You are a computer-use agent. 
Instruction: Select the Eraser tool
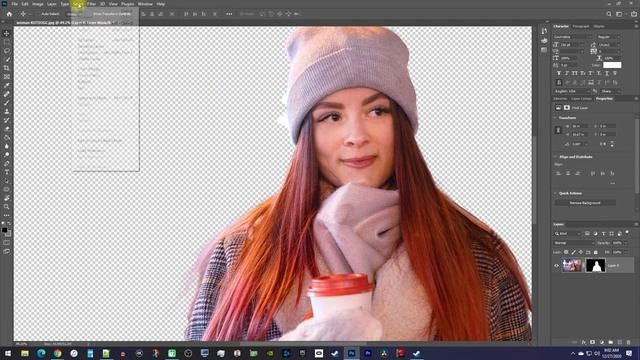point(7,129)
